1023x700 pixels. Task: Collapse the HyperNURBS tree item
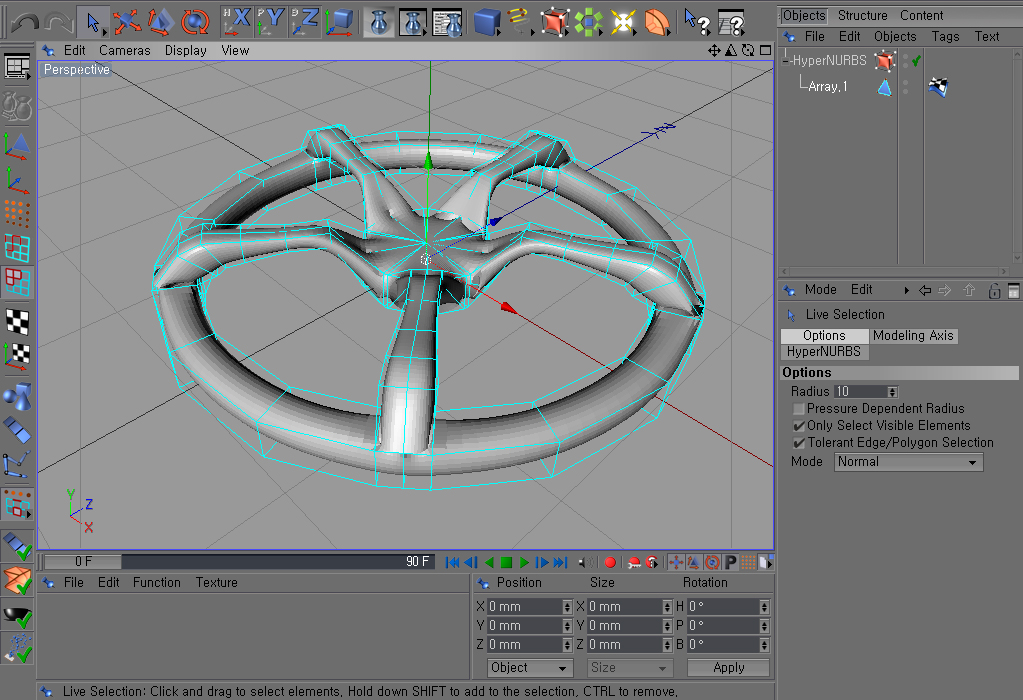point(786,61)
